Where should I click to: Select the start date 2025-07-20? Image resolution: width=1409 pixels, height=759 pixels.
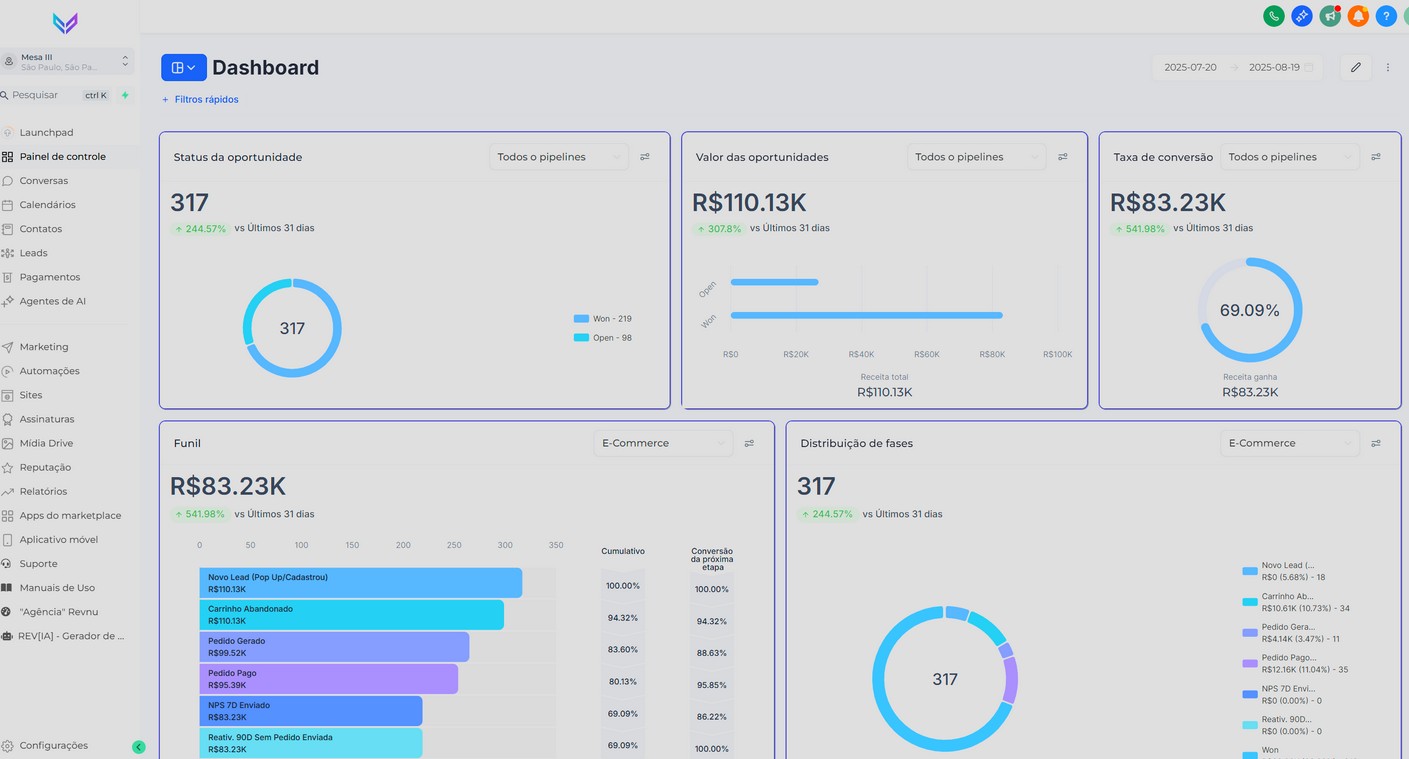pos(1191,67)
